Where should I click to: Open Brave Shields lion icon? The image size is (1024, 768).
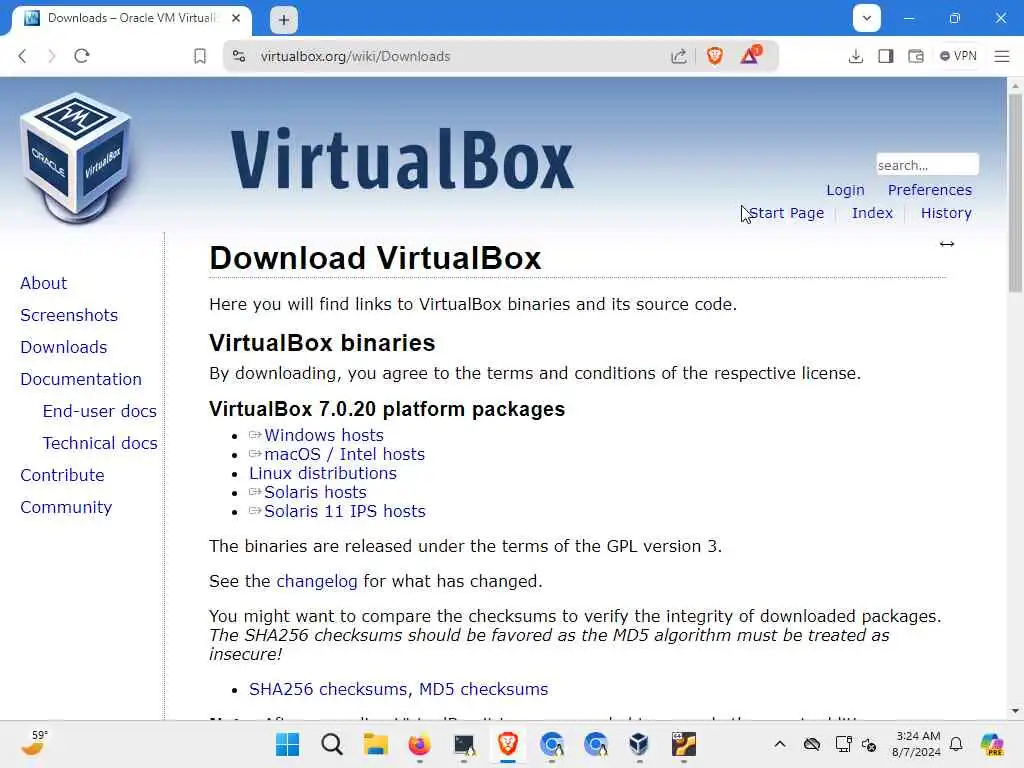(x=714, y=56)
